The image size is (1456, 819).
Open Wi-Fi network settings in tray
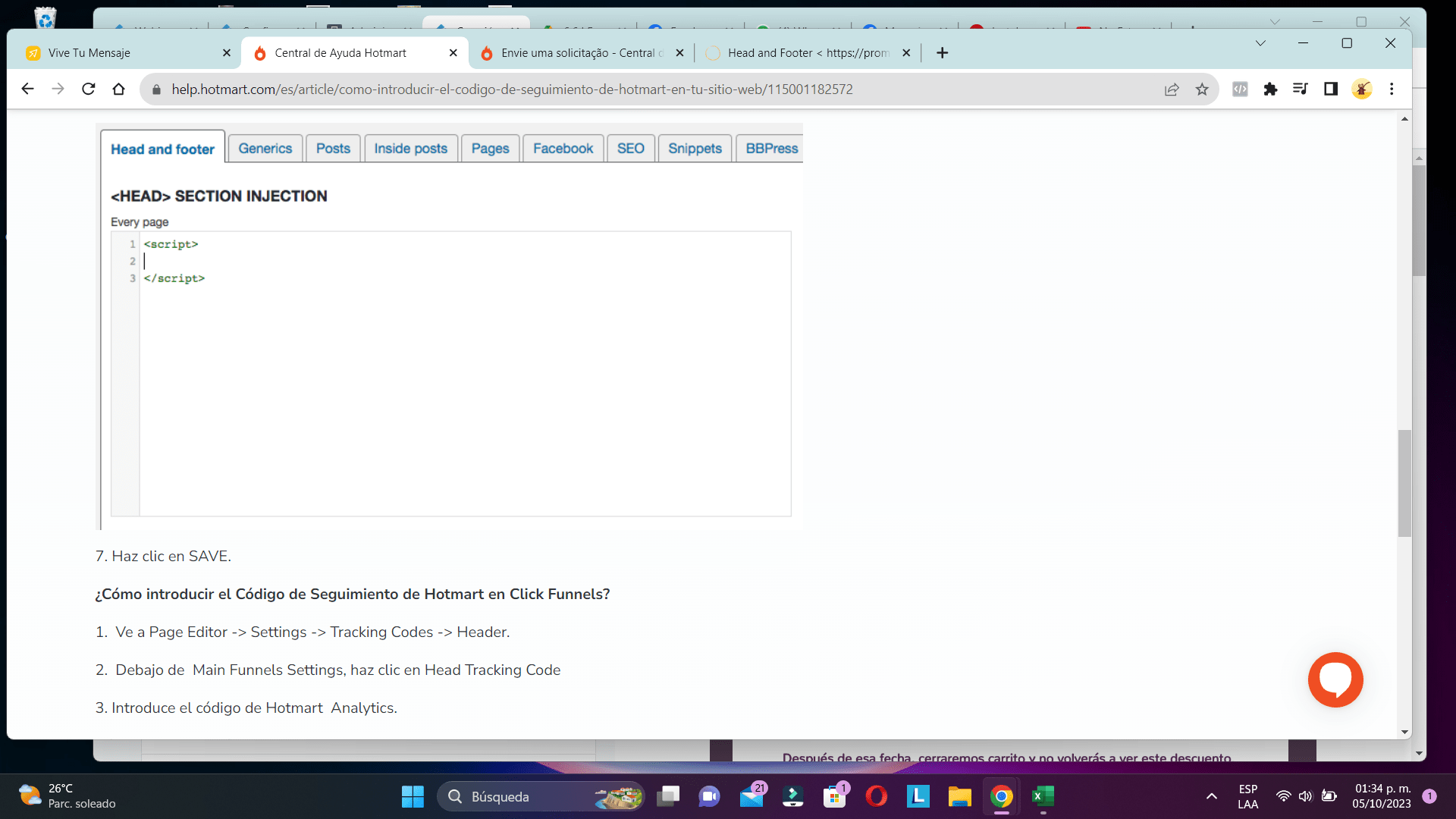pos(1283,796)
